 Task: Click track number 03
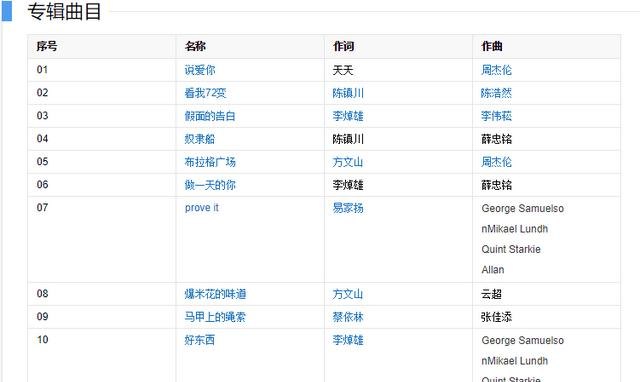tap(42, 115)
